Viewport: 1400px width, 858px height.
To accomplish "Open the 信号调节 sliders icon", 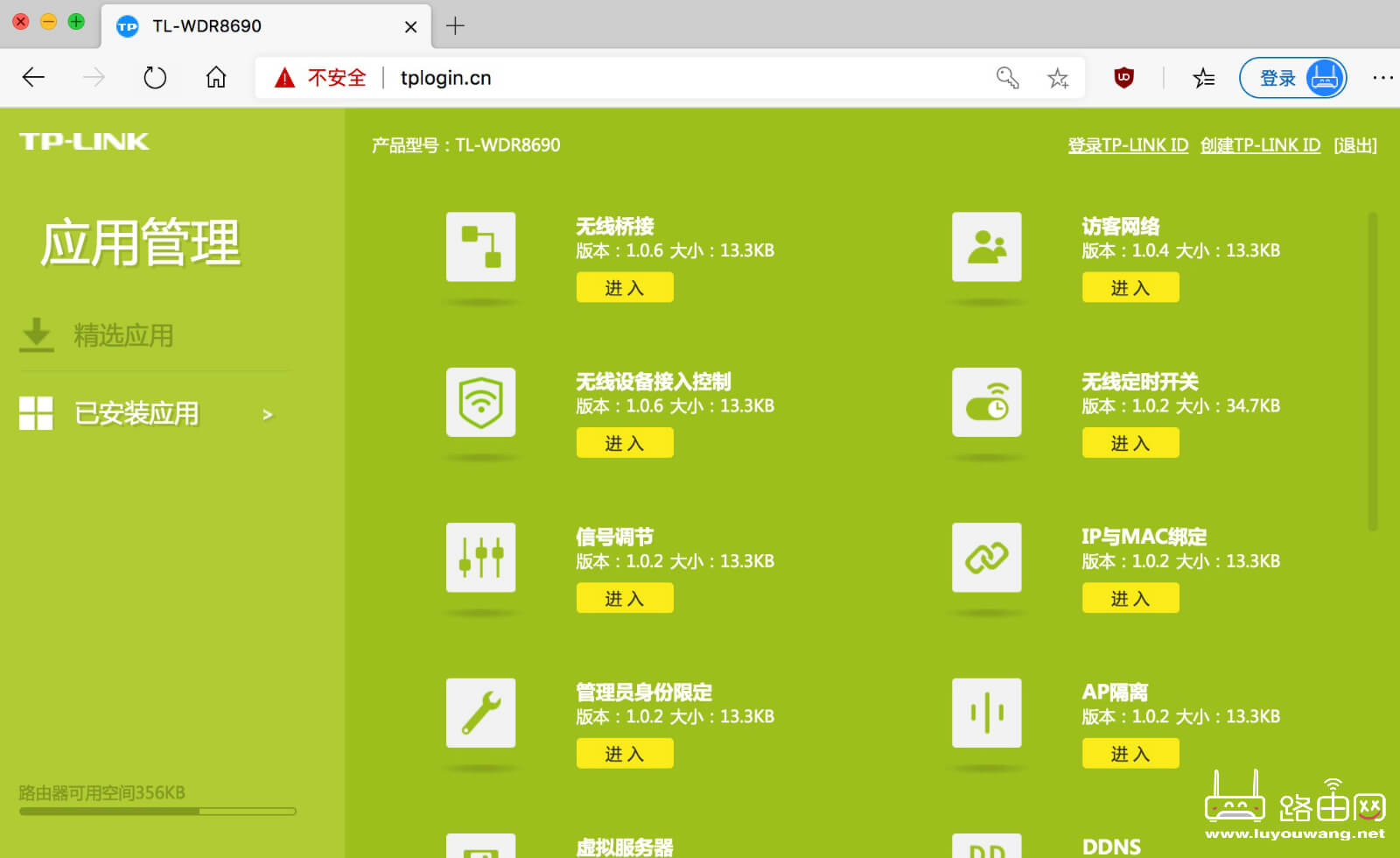I will click(x=480, y=558).
